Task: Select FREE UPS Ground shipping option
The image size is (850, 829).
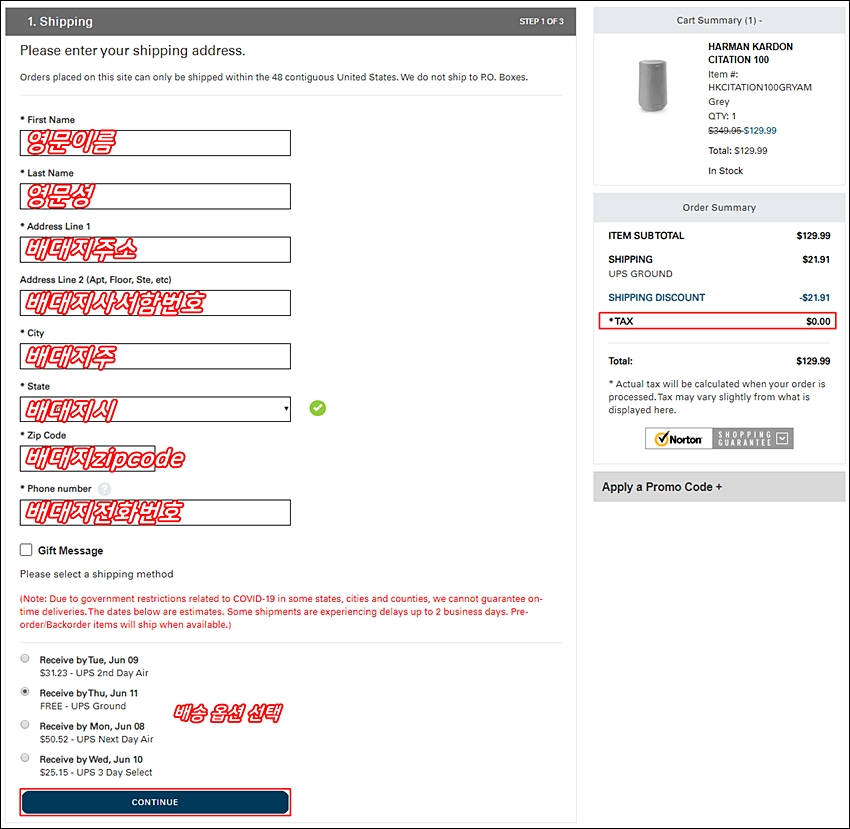Action: pyautogui.click(x=25, y=692)
